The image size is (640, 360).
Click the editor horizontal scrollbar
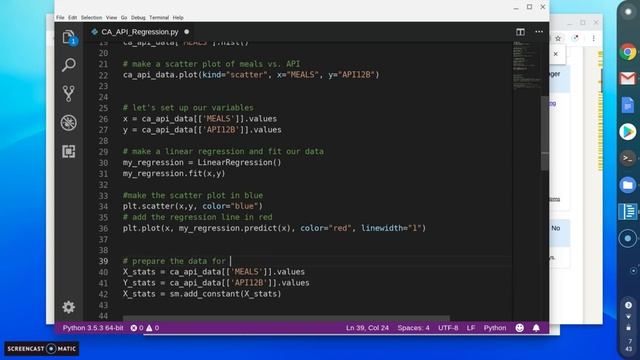point(286,318)
